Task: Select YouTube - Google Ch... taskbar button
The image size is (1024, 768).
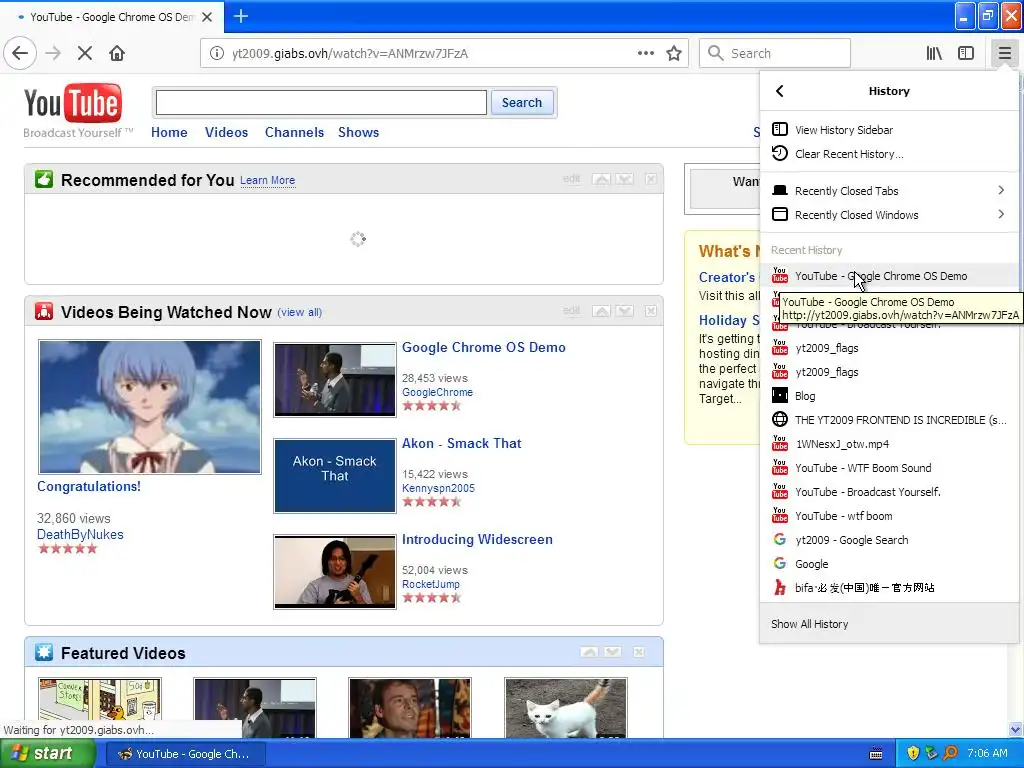Action: click(x=185, y=754)
